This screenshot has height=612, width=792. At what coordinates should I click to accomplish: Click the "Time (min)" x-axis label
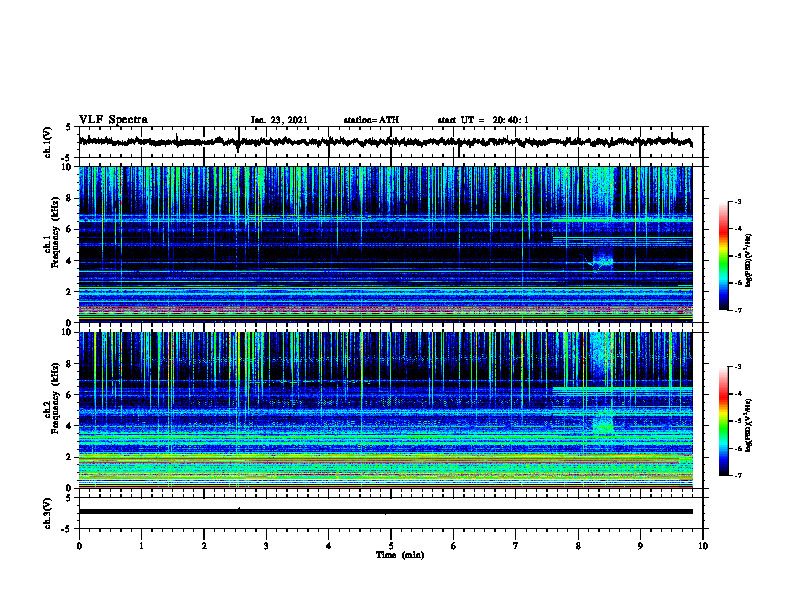tap(400, 555)
